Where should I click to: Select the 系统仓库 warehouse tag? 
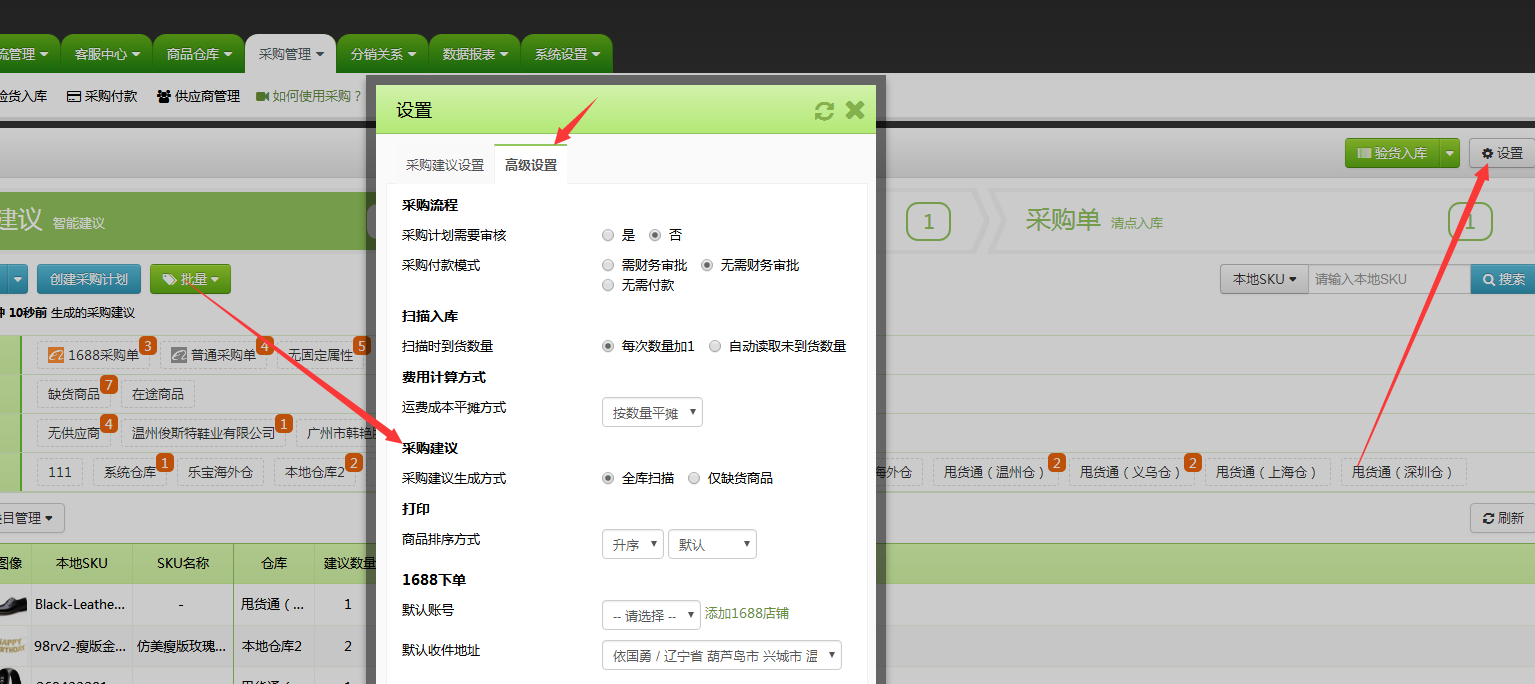click(x=130, y=472)
